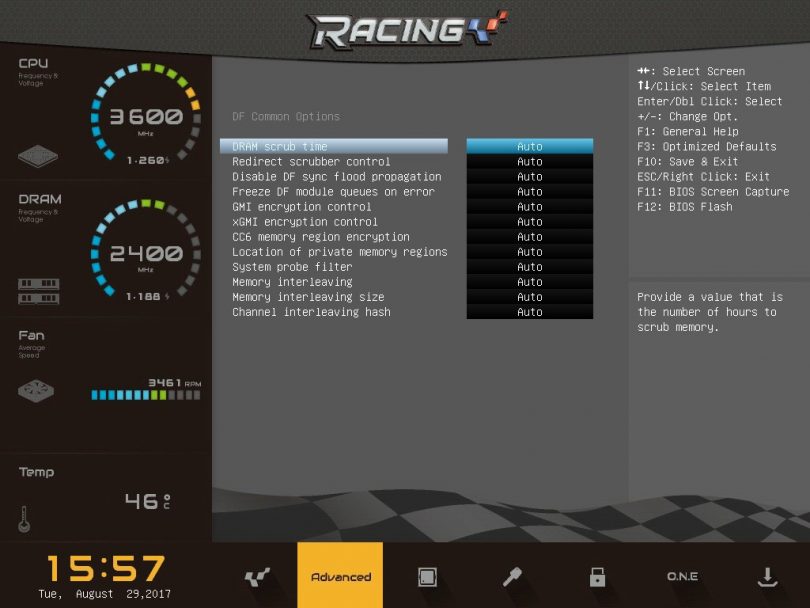Image resolution: width=810 pixels, height=608 pixels.
Task: Click the 15:57 clock display
Action: pos(105,569)
